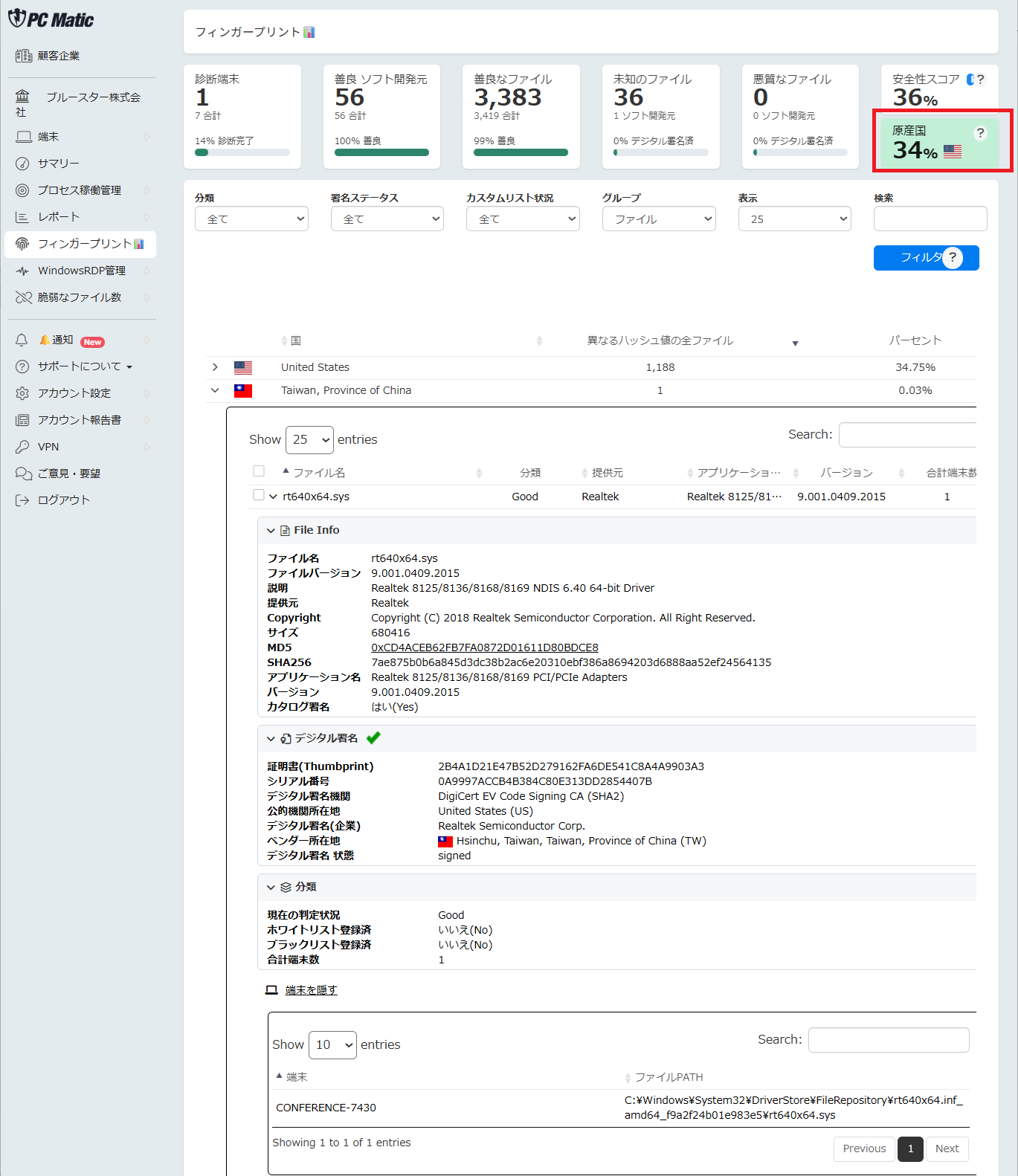Click the 診断端末 14% progress bar
Screen dimensions: 1018x1176
(242, 152)
